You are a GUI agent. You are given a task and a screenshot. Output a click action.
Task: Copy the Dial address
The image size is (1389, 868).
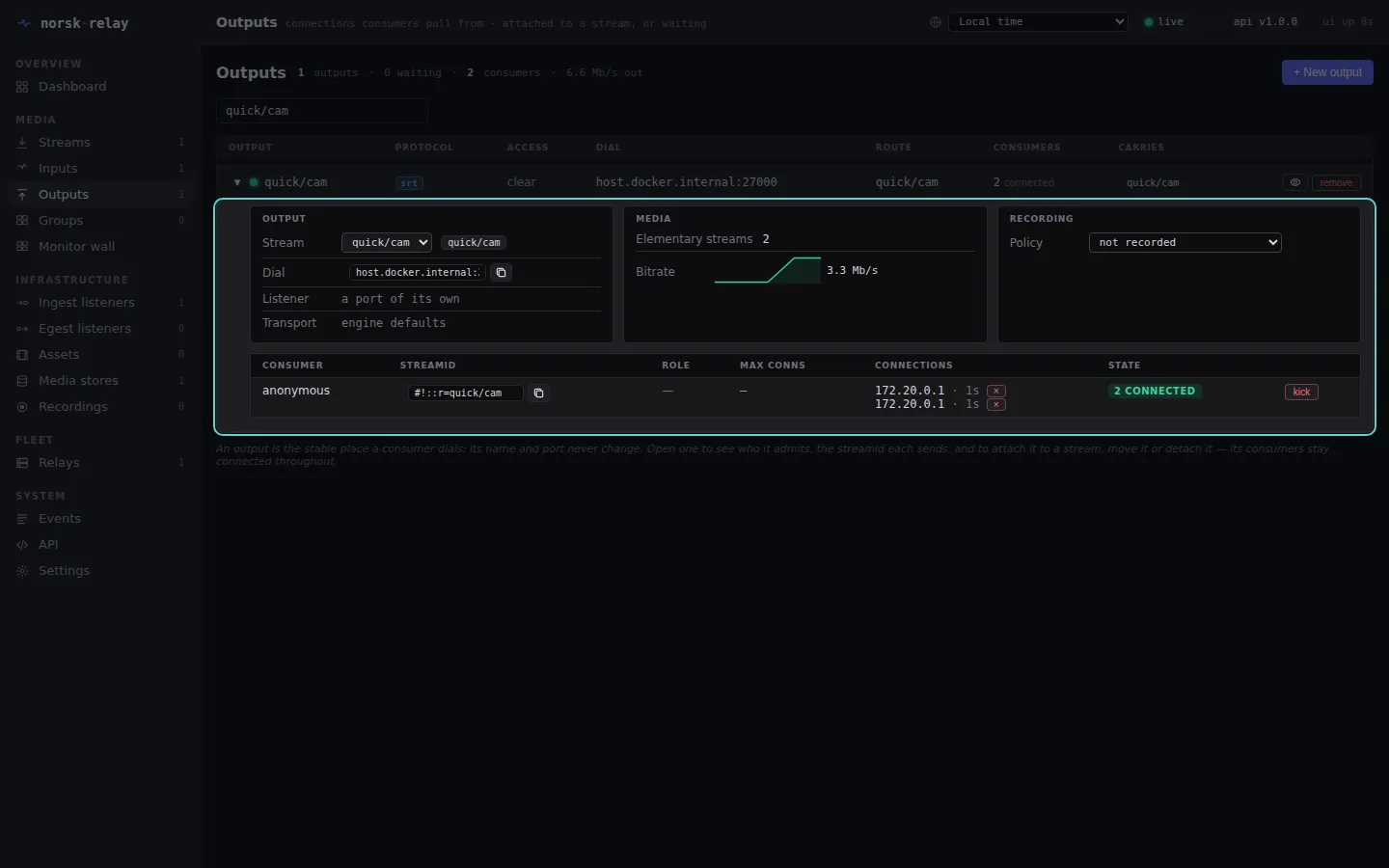501,273
